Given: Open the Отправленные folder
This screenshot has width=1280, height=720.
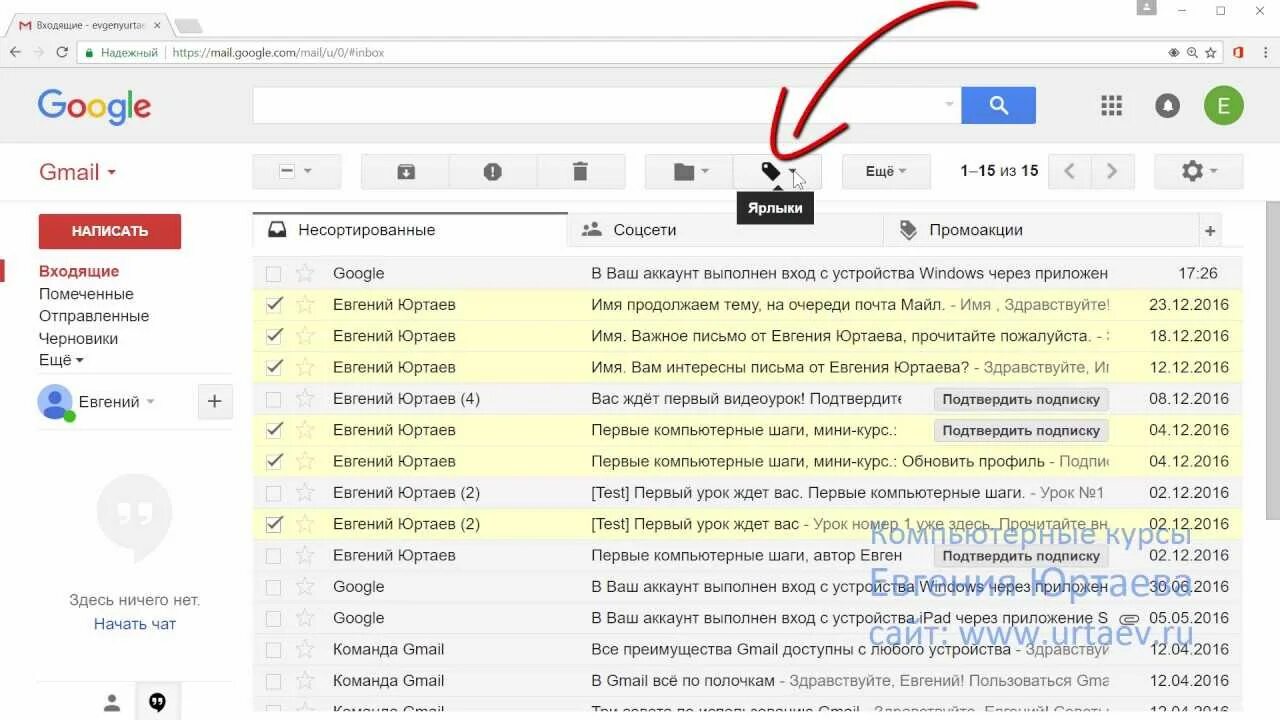Looking at the screenshot, I should (94, 316).
